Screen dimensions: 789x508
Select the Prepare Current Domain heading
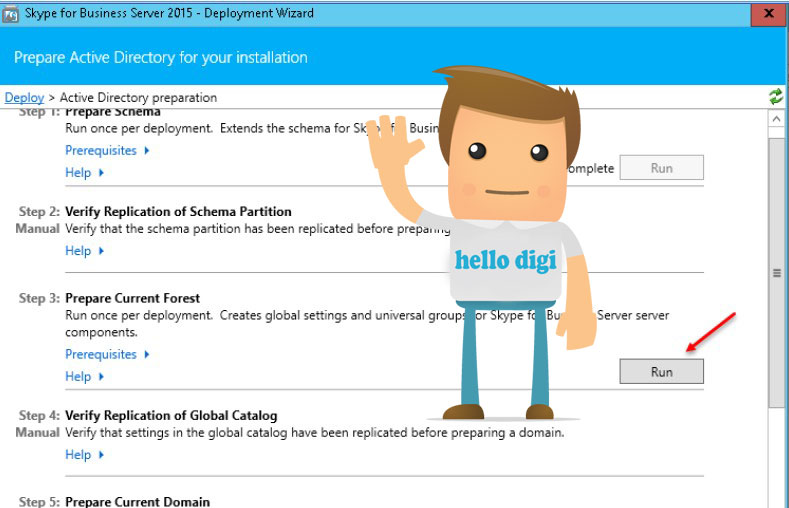(137, 501)
